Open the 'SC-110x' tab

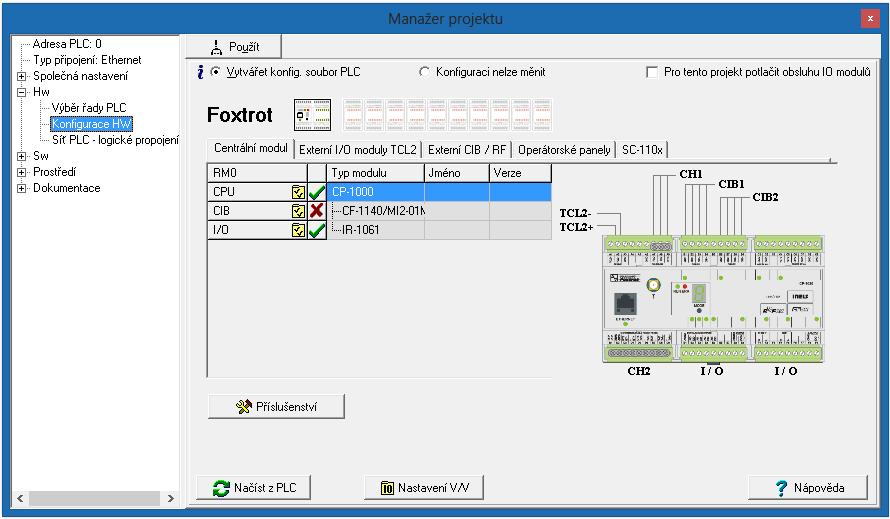[642, 150]
